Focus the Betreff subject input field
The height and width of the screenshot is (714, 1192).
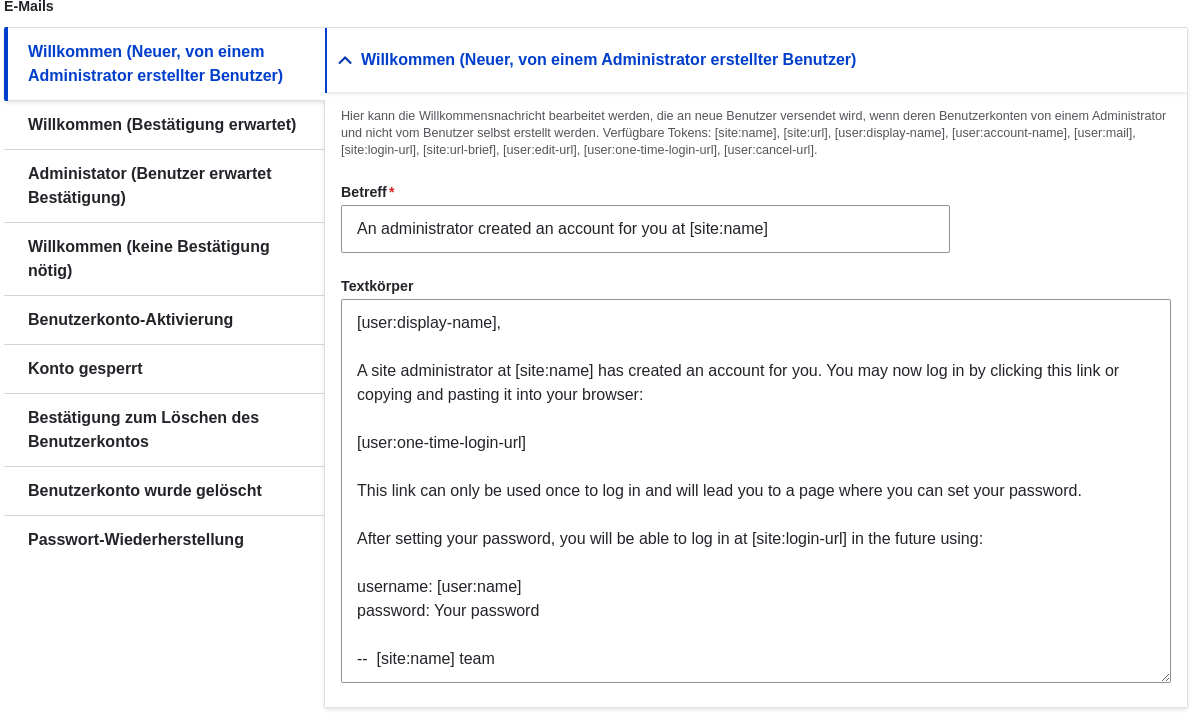645,229
